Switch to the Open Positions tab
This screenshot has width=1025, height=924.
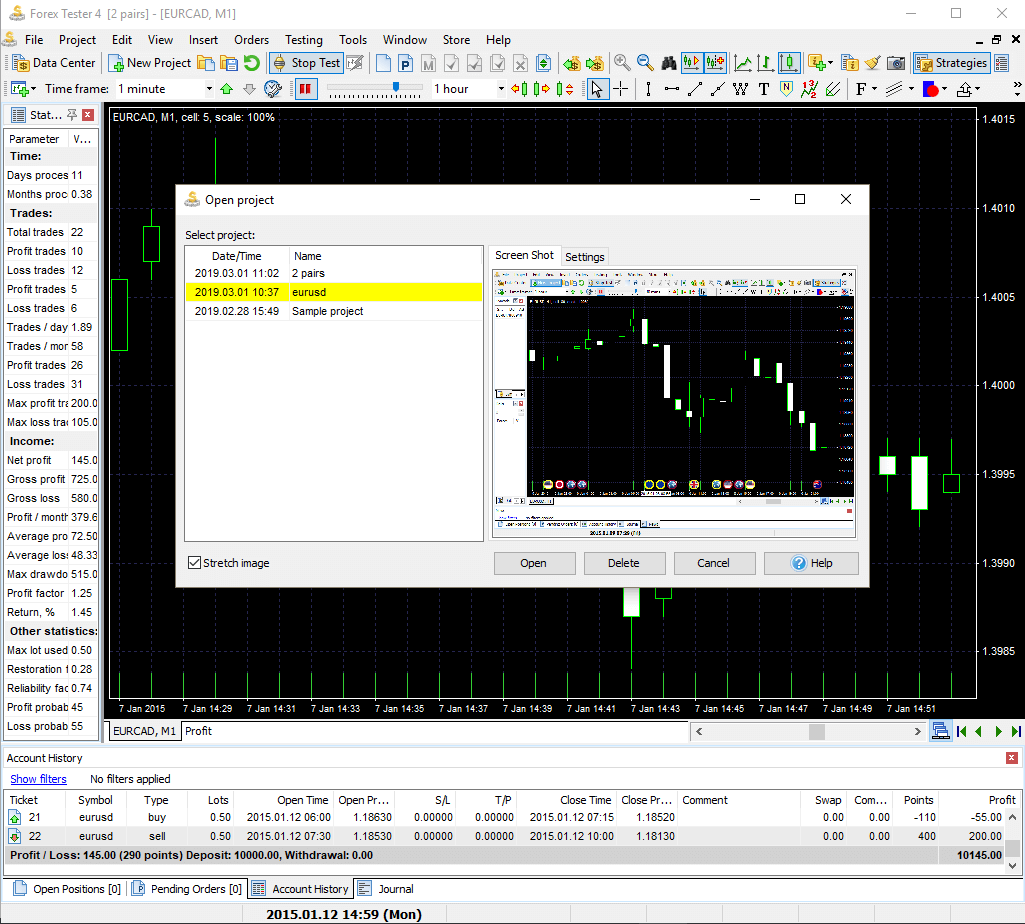67,889
